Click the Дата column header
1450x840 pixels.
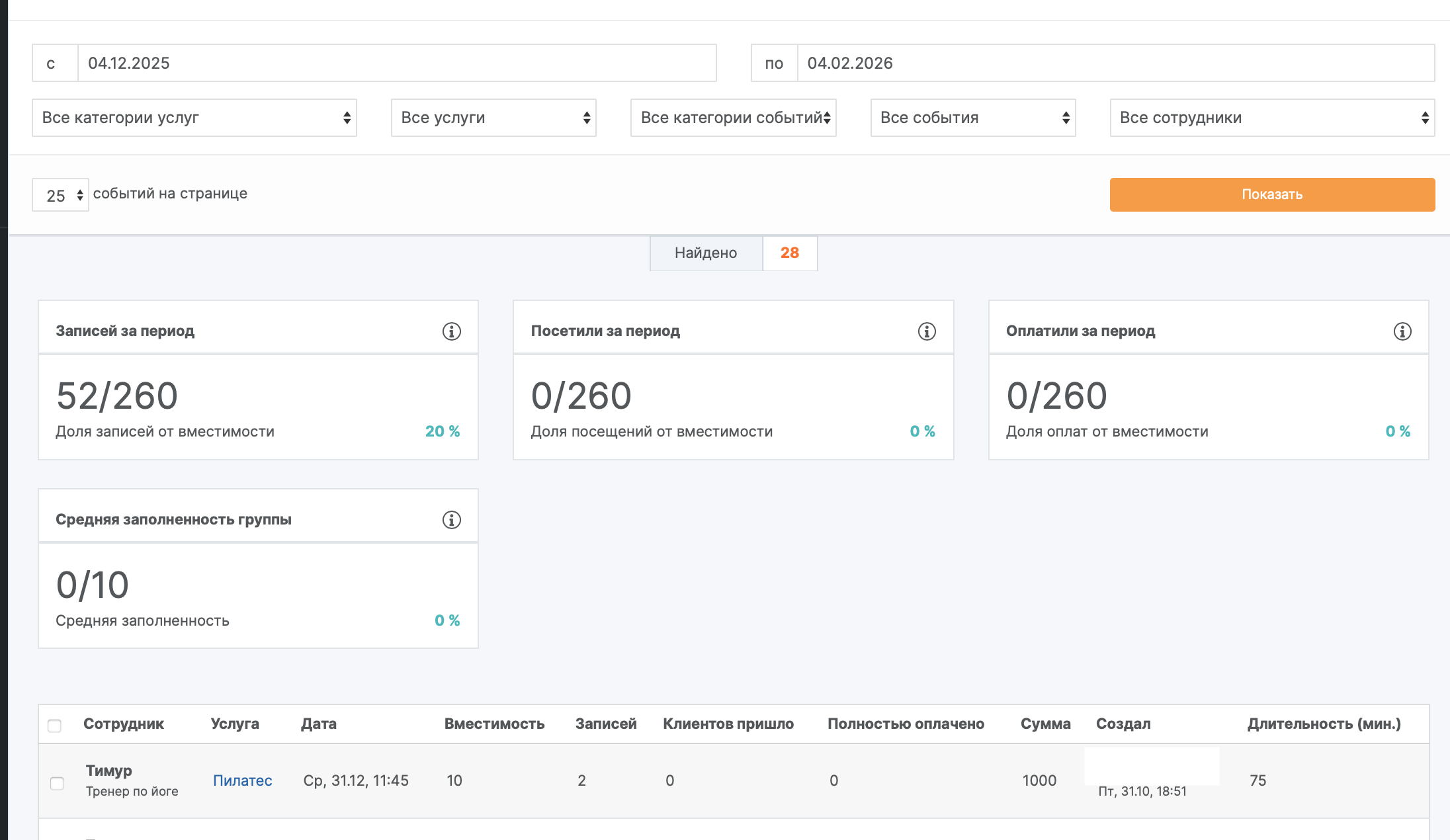[x=318, y=724]
